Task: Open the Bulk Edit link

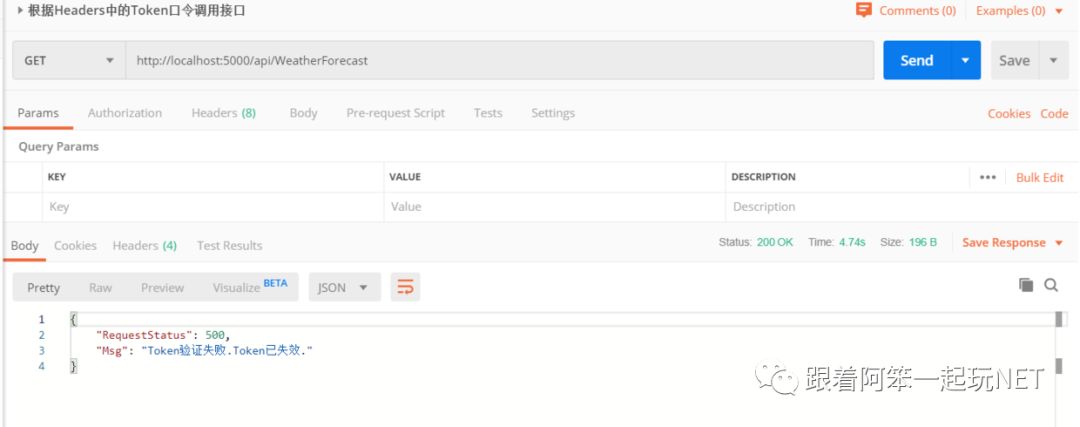Action: pyautogui.click(x=1039, y=177)
